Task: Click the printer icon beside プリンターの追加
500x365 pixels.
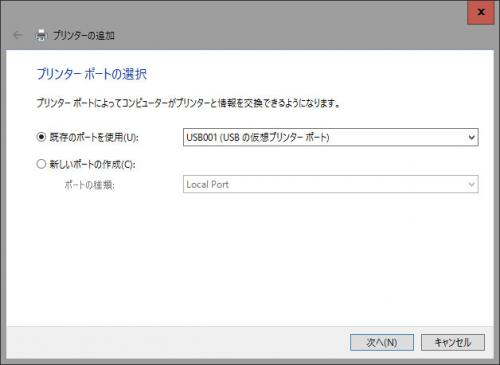Action: pos(41,35)
